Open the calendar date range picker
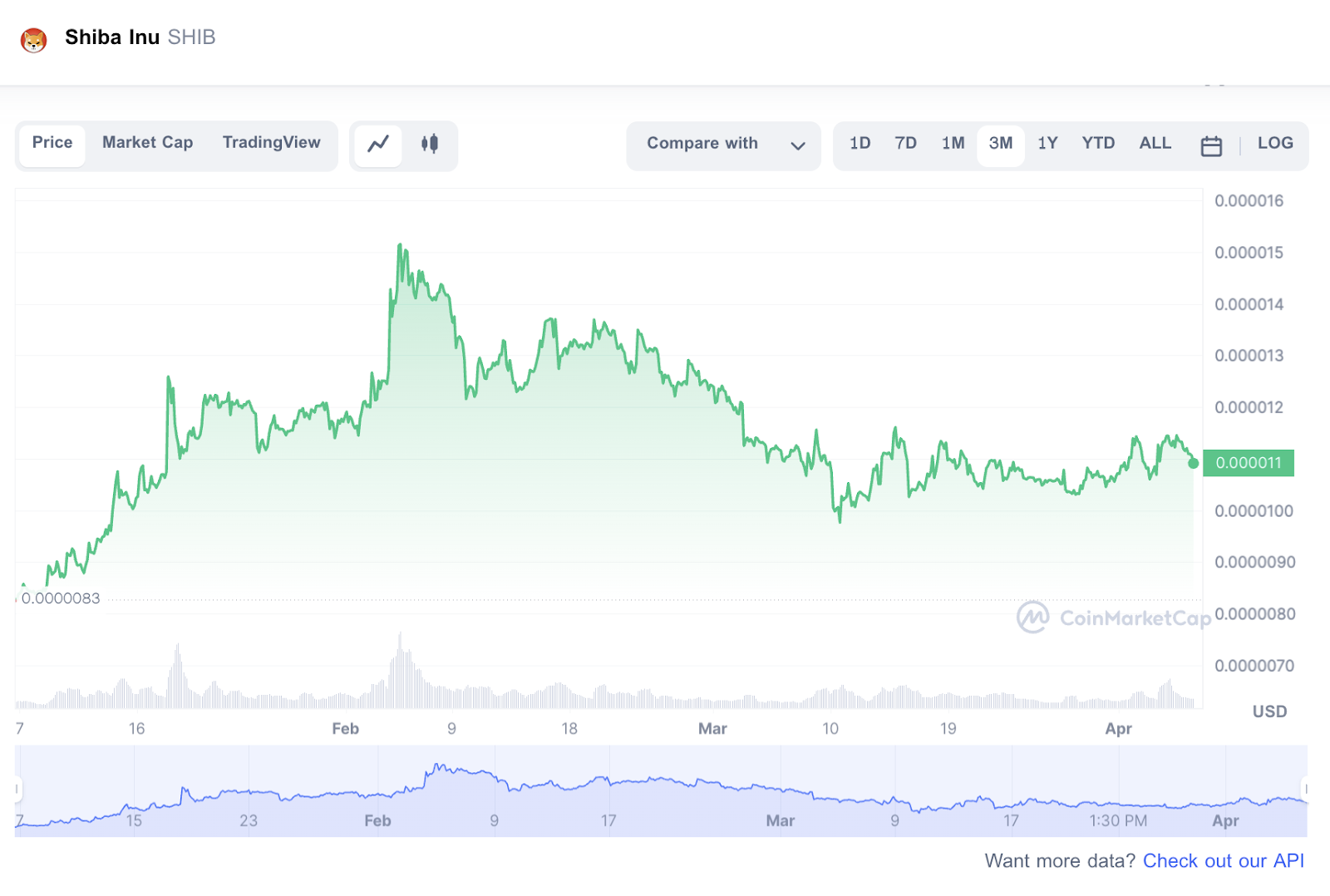The image size is (1330, 896). coord(1211,145)
